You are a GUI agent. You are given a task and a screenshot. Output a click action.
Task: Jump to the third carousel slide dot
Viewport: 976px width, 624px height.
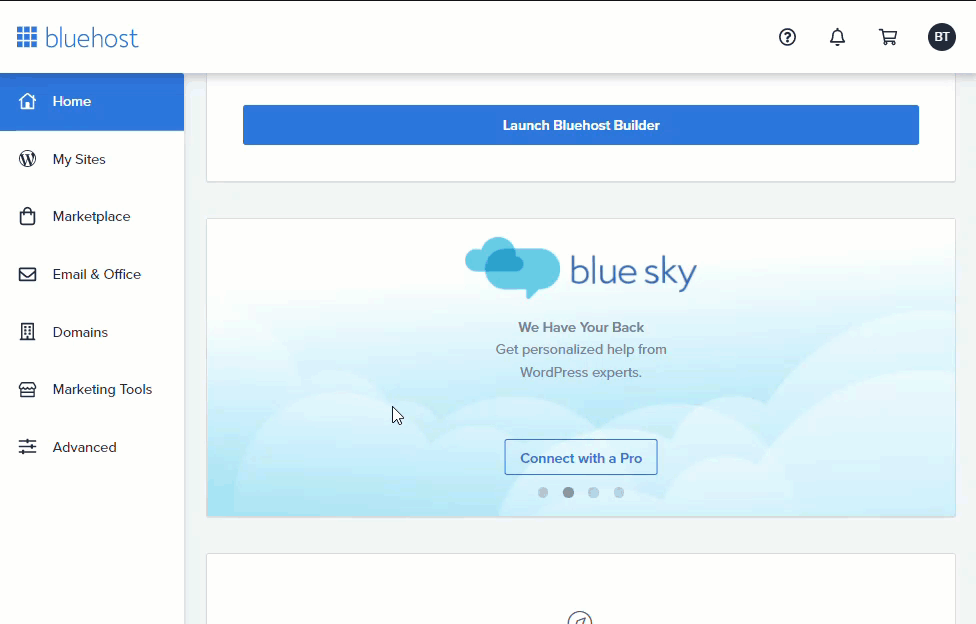(593, 492)
